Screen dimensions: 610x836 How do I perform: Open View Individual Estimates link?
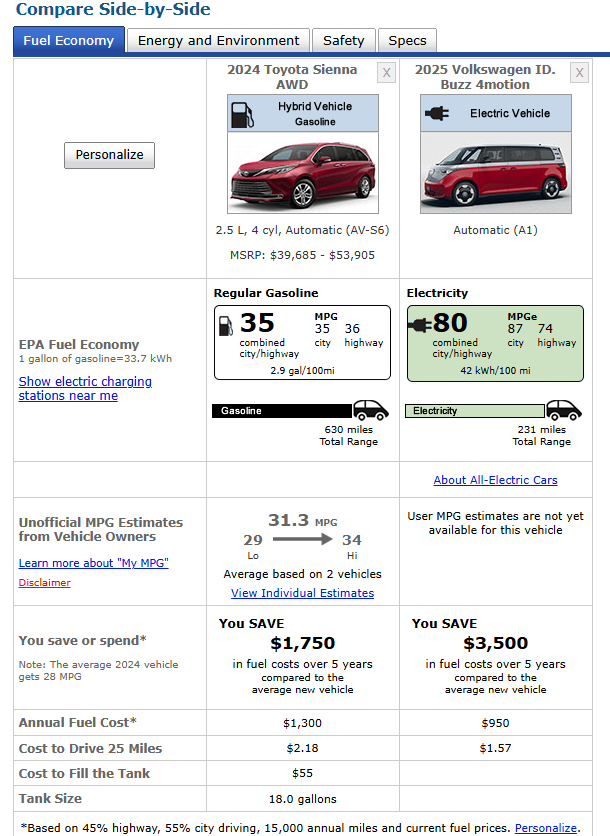pyautogui.click(x=302, y=593)
